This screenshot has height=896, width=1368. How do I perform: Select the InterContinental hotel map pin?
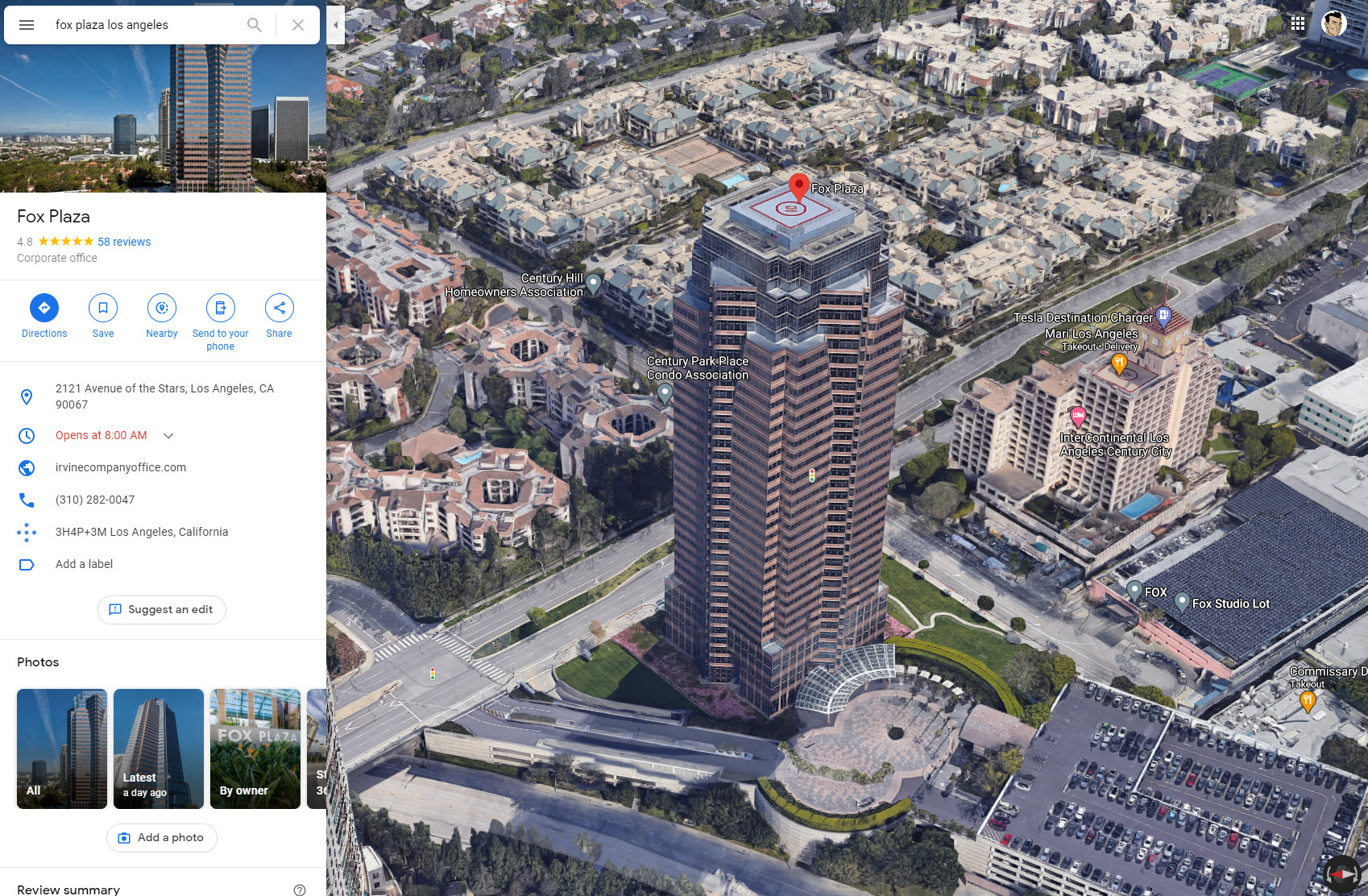pyautogui.click(x=1078, y=417)
